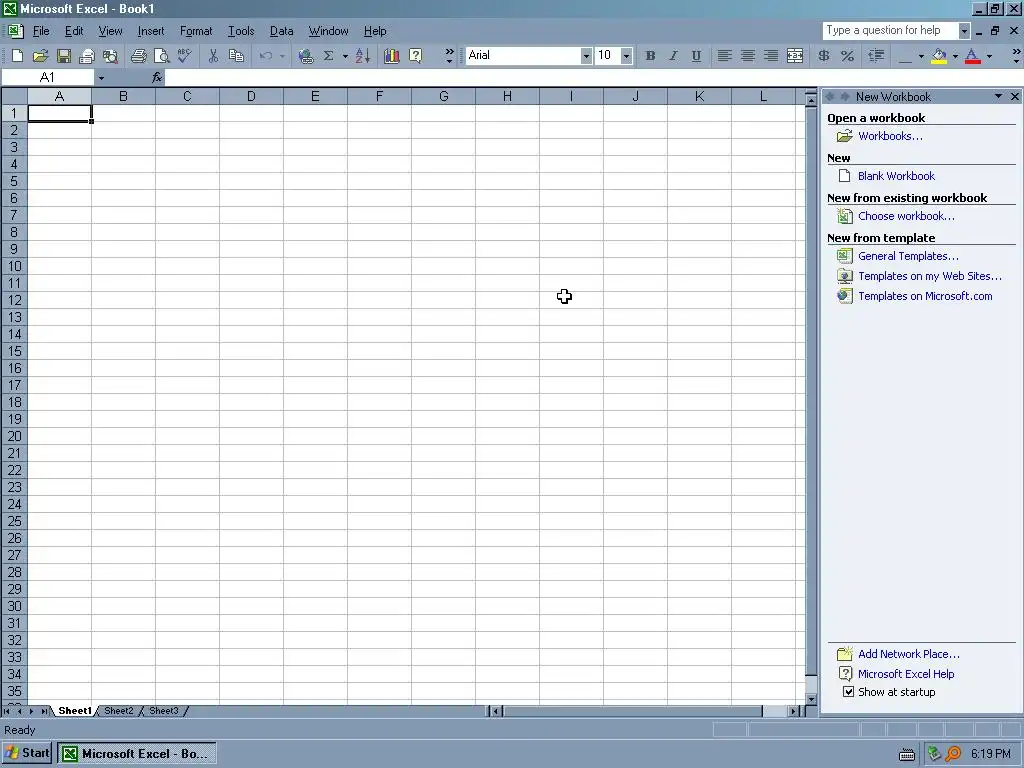Open the Borders dropdown arrow
The width and height of the screenshot is (1024, 768).
(x=921, y=56)
